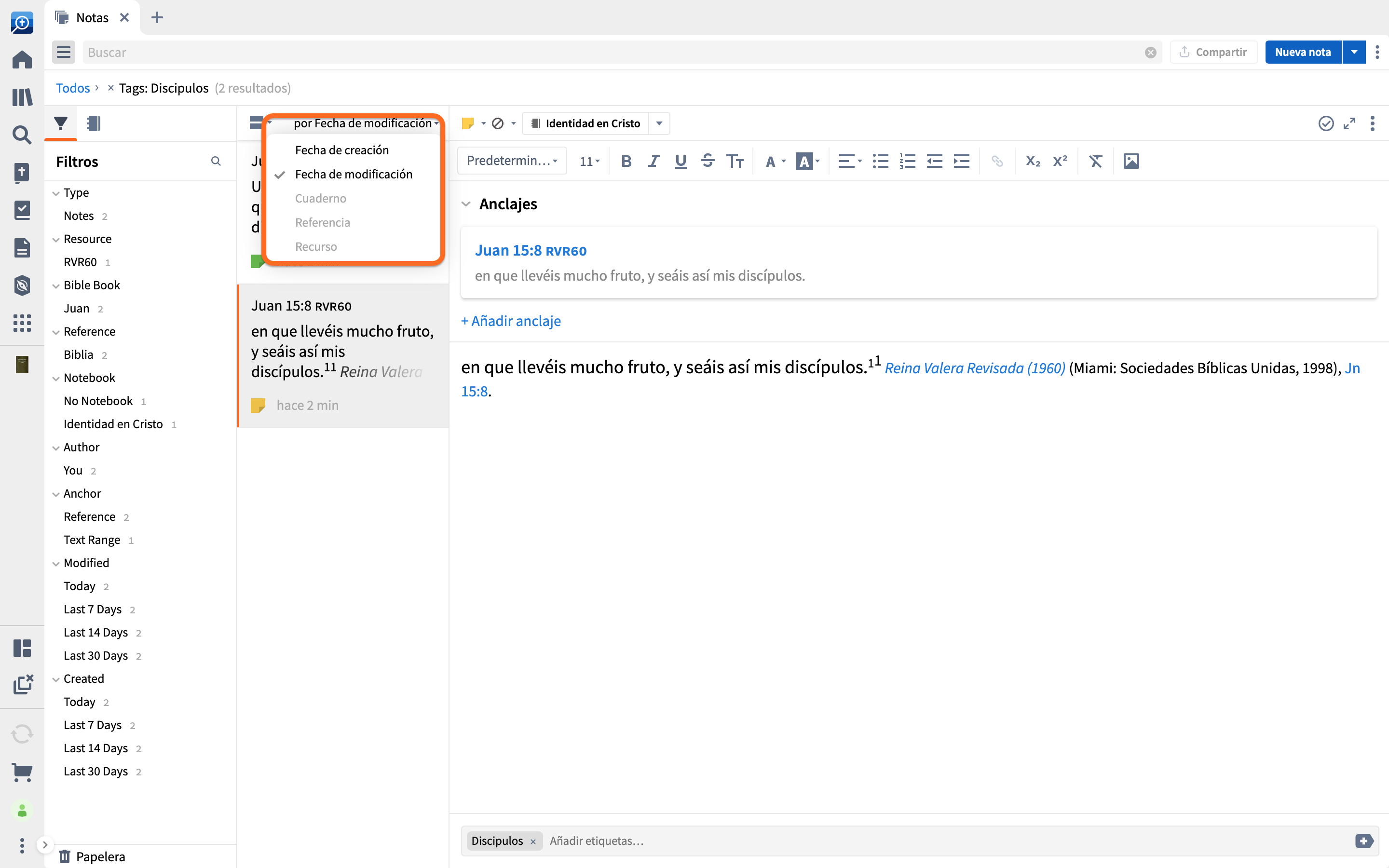Click the checkmark circle status icon
Viewport: 1389px width, 868px height.
click(1326, 123)
